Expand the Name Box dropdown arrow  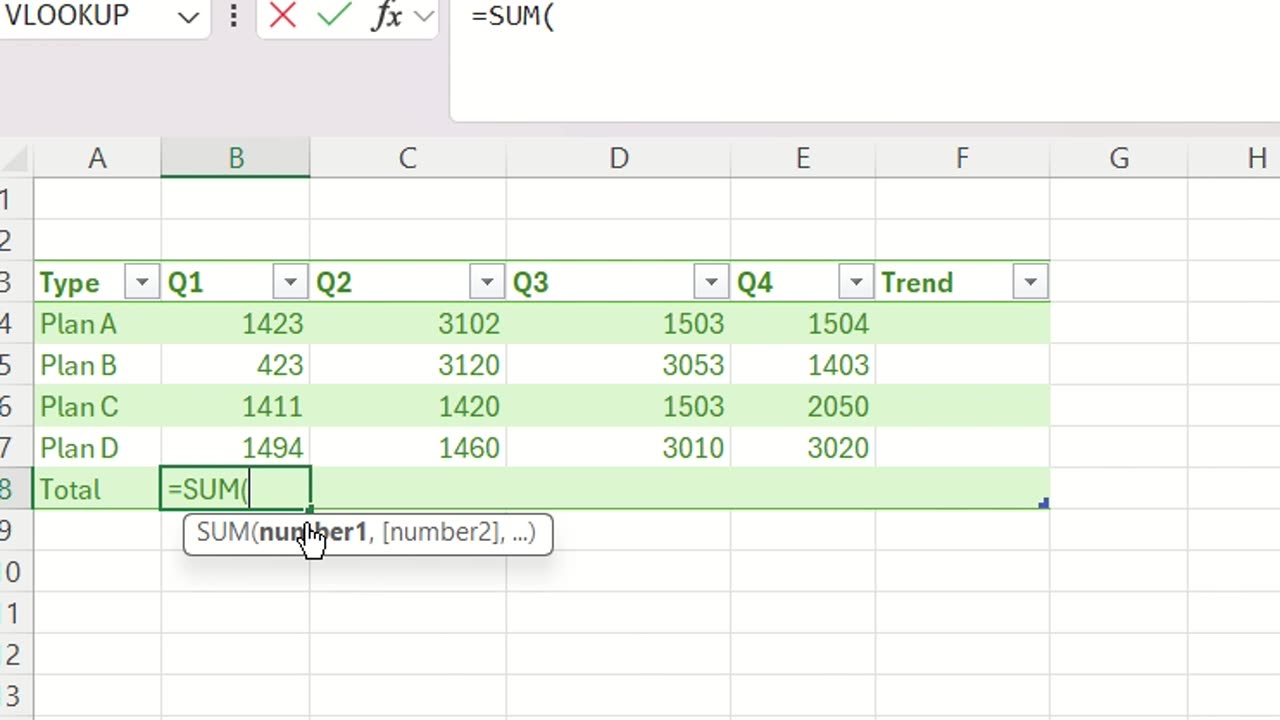(188, 17)
